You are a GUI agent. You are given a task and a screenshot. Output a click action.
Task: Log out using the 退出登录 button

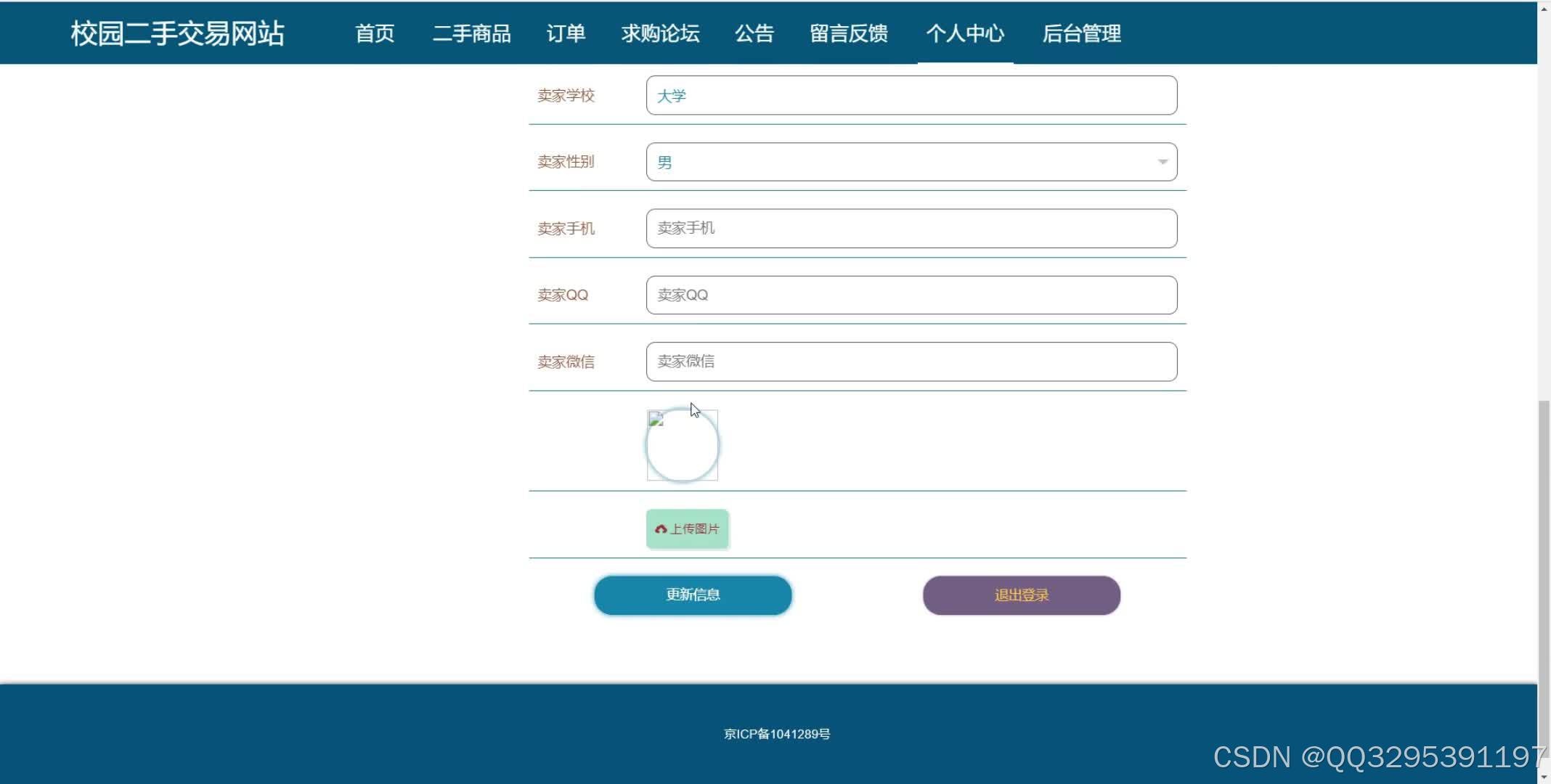point(1022,595)
